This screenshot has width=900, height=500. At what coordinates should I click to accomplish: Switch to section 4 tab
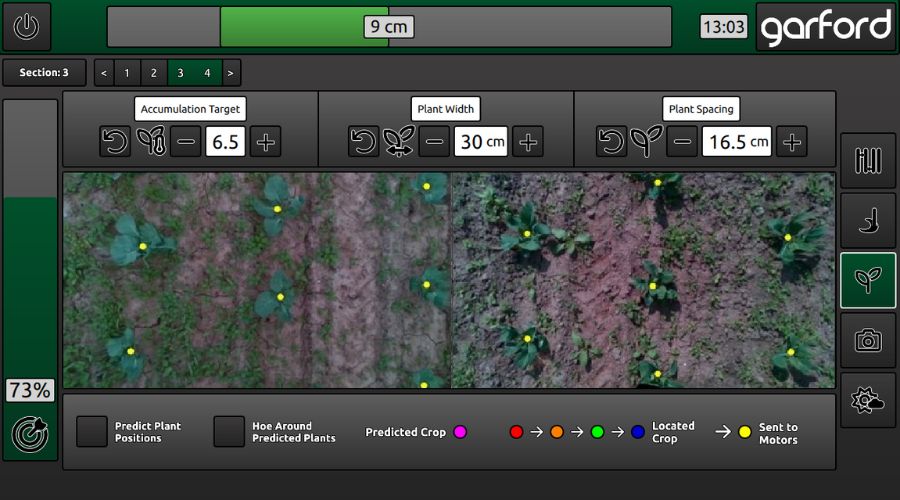[x=207, y=73]
